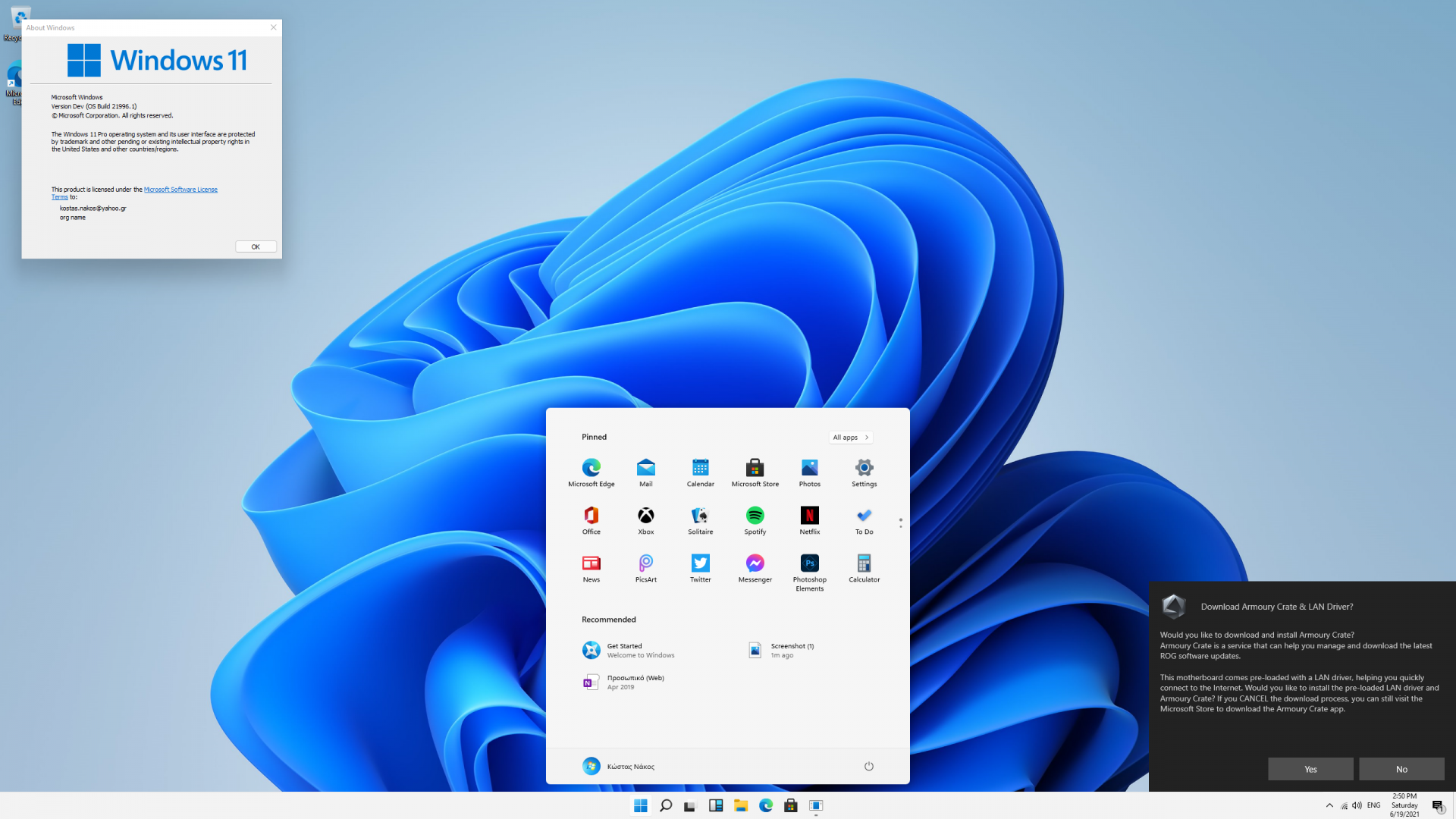This screenshot has height=819, width=1456.
Task: Open File Explorer from the taskbar
Action: (741, 805)
